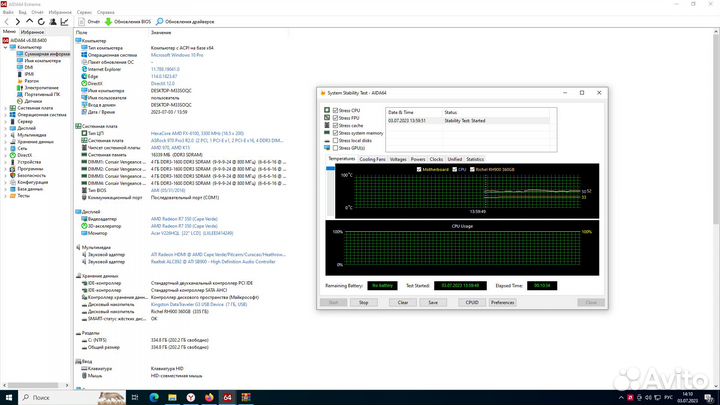Expand the Дисплей tree node
The height and width of the screenshot is (405, 720).
(6, 128)
